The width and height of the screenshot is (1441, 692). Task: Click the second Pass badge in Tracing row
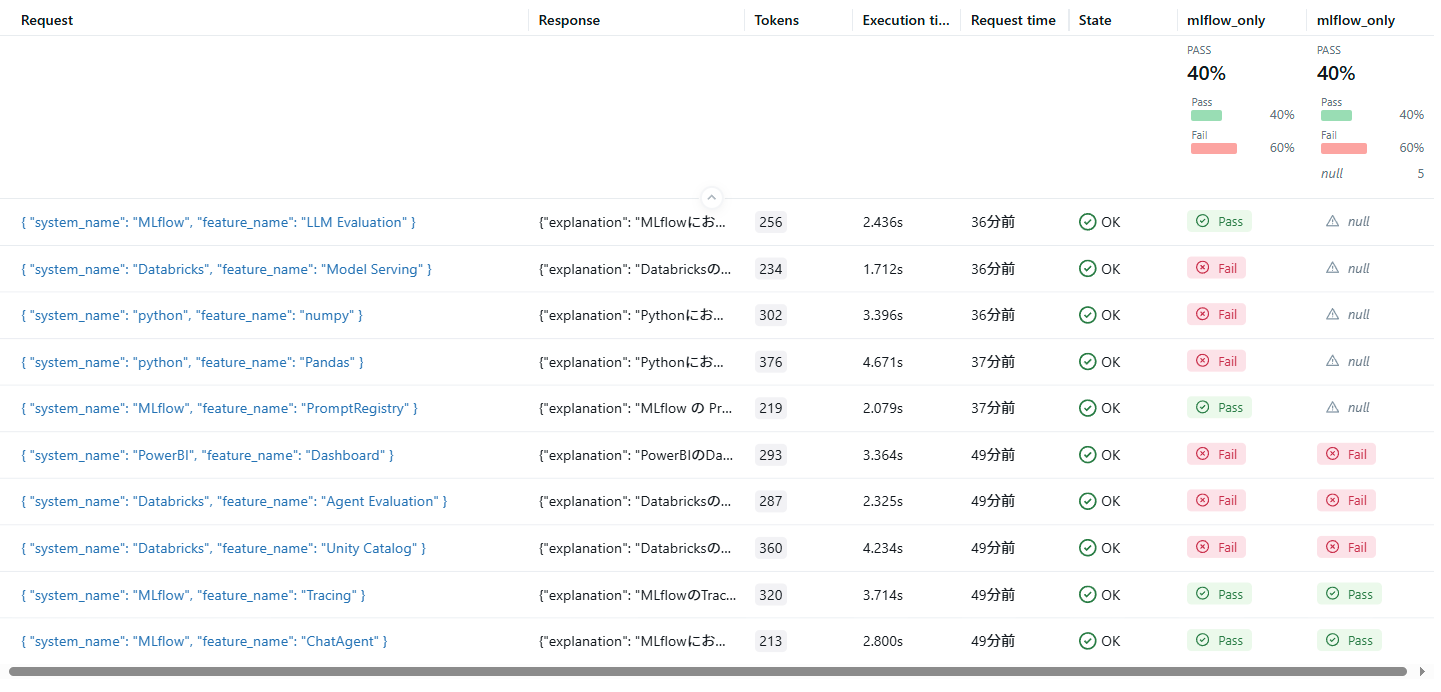(1349, 594)
